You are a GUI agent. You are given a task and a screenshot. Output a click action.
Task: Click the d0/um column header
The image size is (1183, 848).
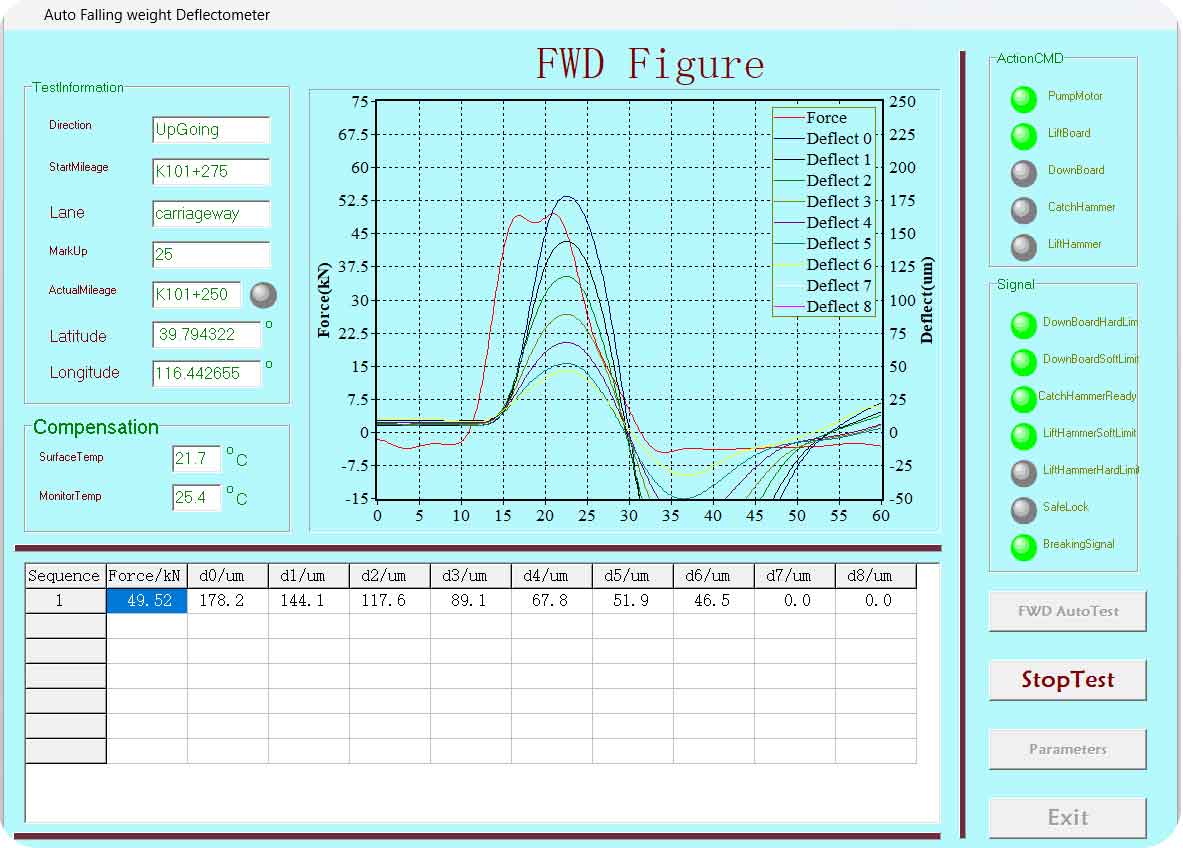[227, 576]
